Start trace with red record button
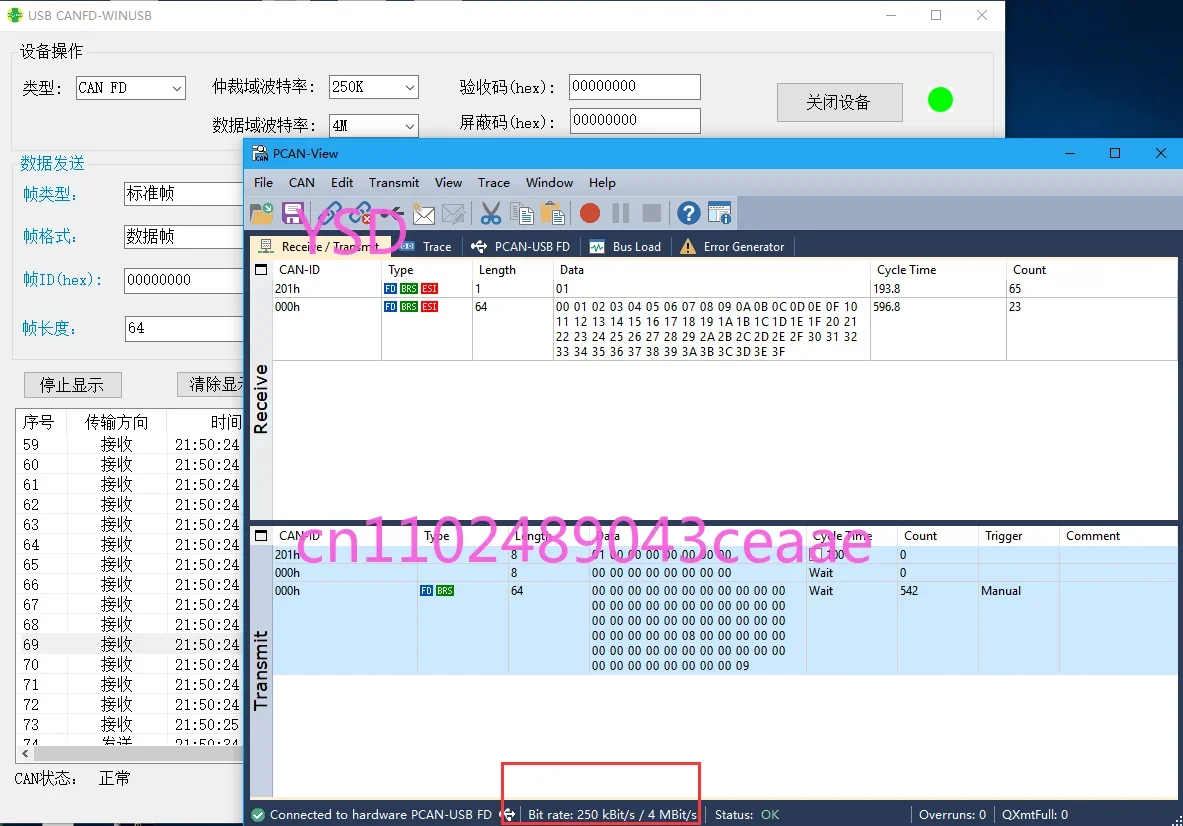Screen dimensions: 1183x826 [x=590, y=213]
